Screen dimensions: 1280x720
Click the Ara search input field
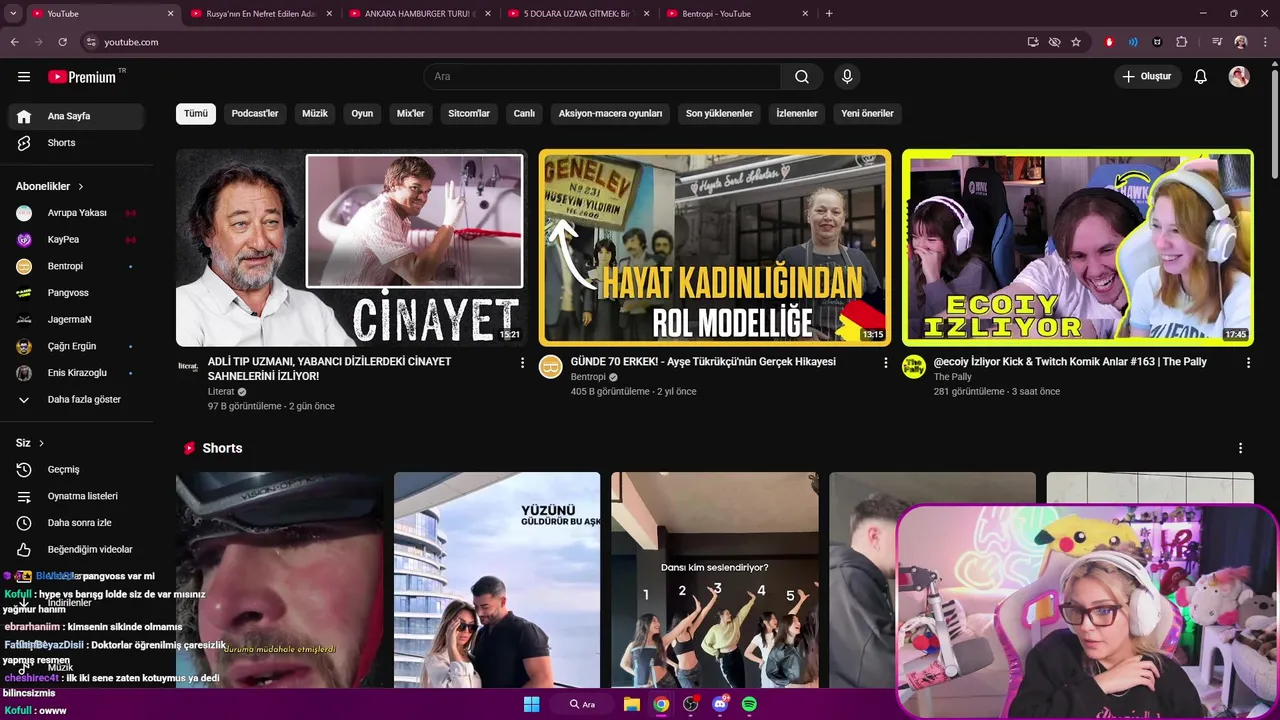pos(603,77)
